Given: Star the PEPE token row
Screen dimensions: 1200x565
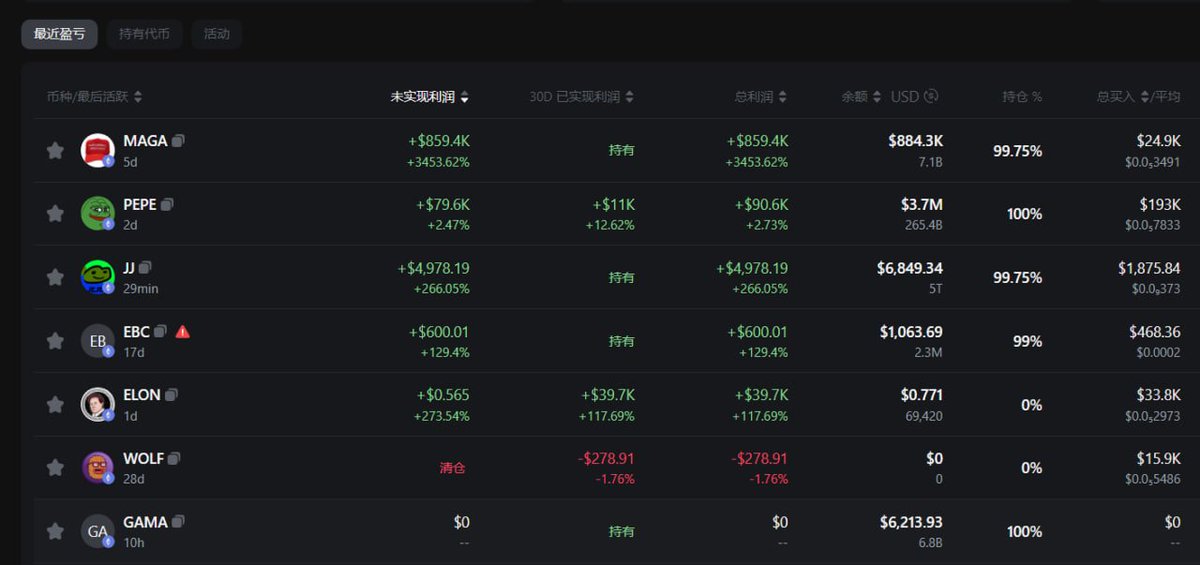Looking at the screenshot, I should tap(55, 213).
